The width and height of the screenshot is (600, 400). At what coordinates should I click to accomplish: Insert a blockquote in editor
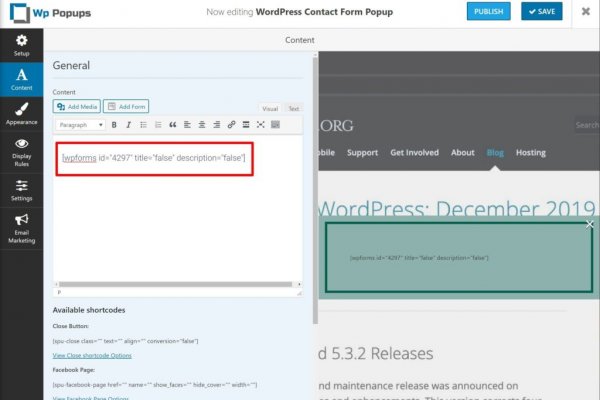click(x=173, y=125)
